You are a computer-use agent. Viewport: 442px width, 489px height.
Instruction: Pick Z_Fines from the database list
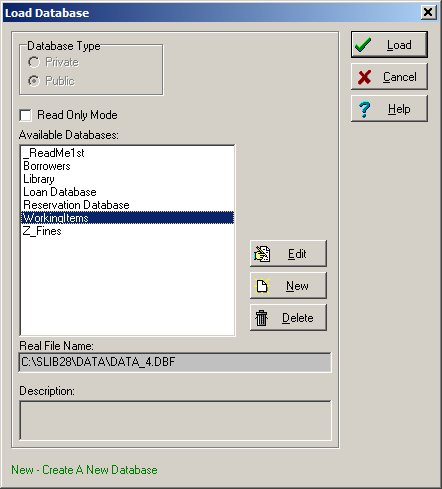(x=127, y=231)
